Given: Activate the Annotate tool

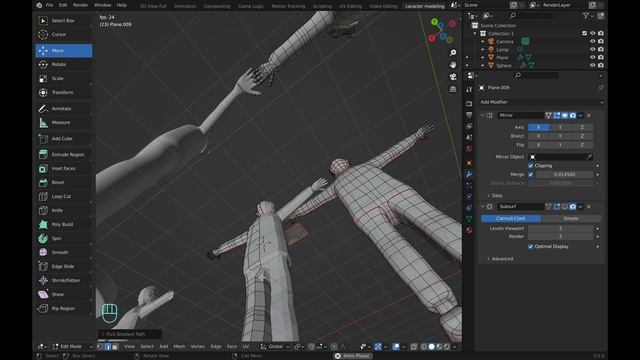Looking at the screenshot, I should [64, 109].
